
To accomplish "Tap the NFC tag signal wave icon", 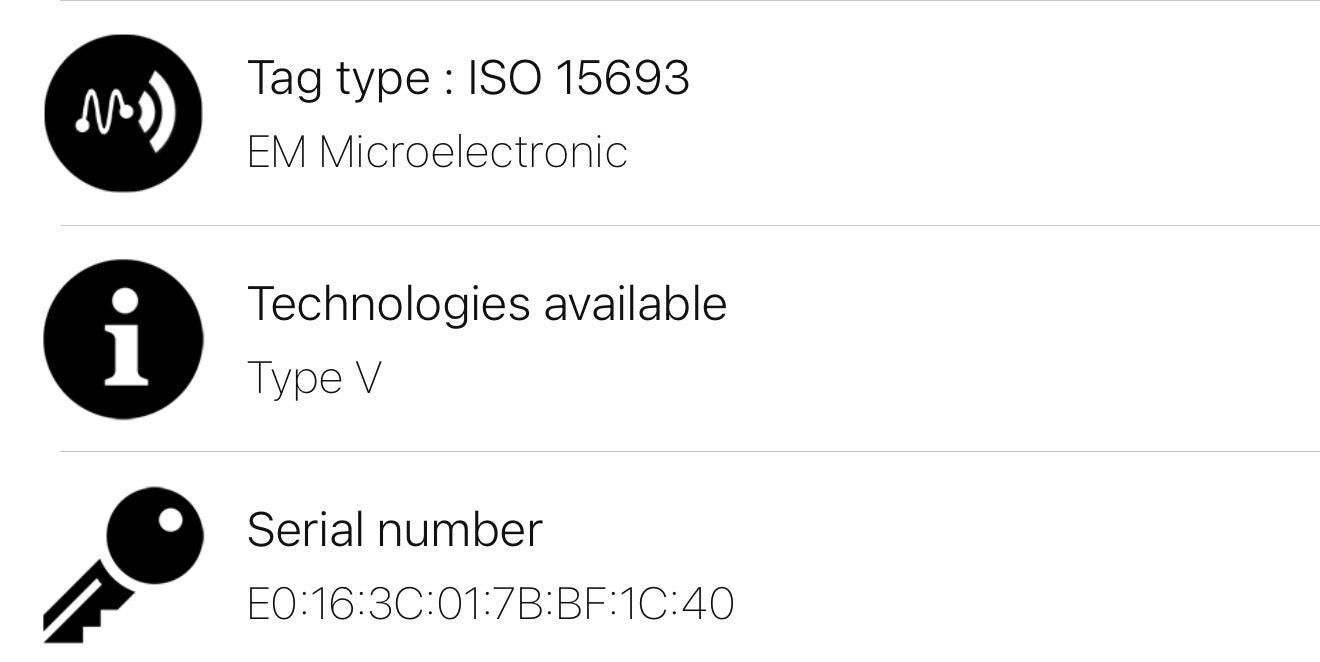I will (123, 113).
